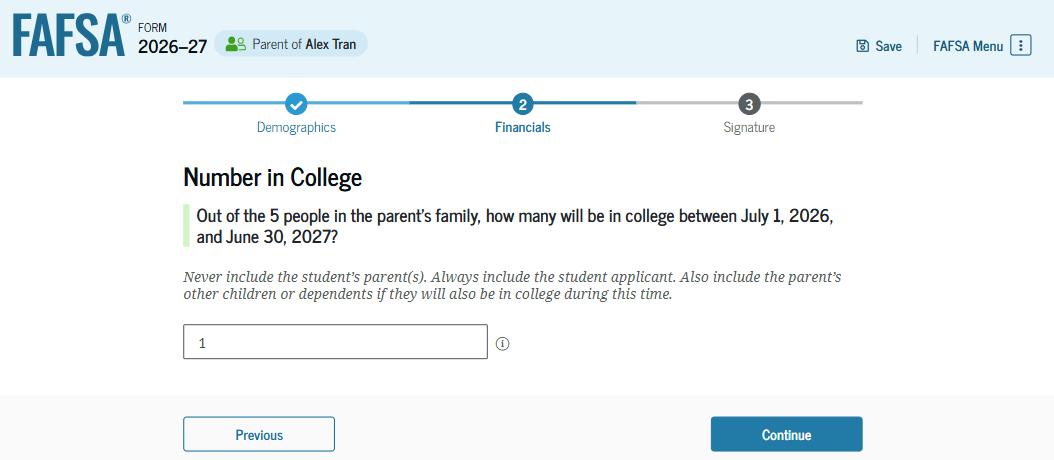Click the step 2 Financials circle

pos(522,103)
